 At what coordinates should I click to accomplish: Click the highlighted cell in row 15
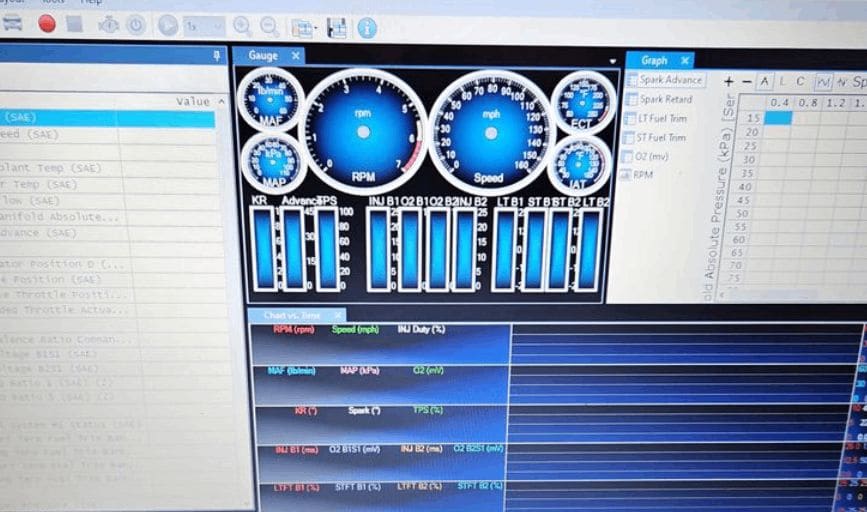pos(778,118)
